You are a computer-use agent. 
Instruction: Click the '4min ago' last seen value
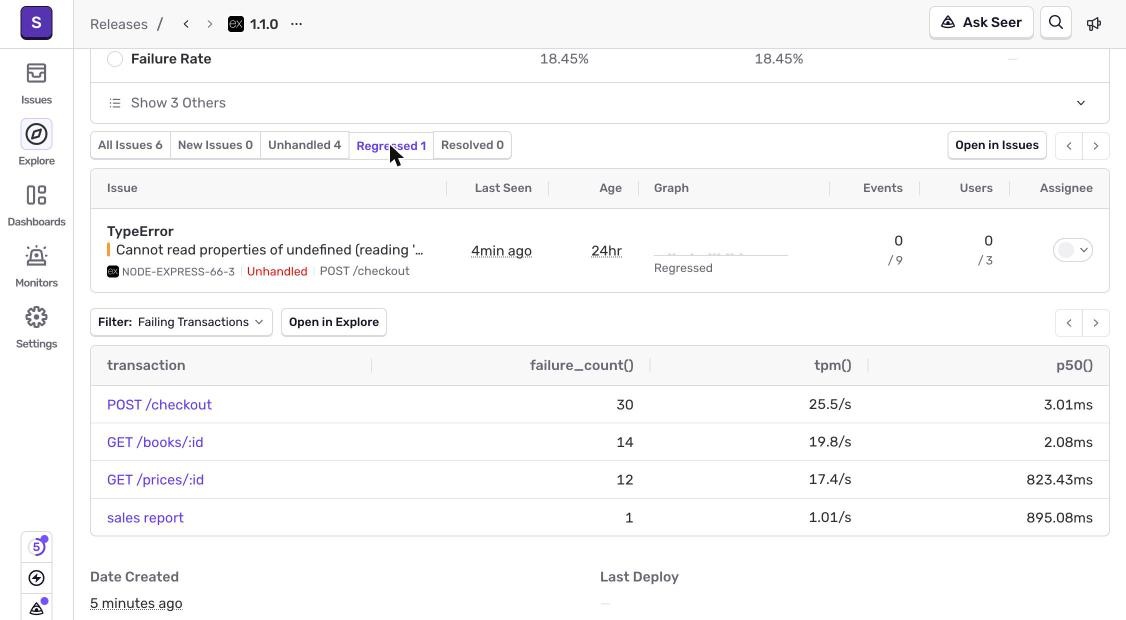pyautogui.click(x=501, y=251)
